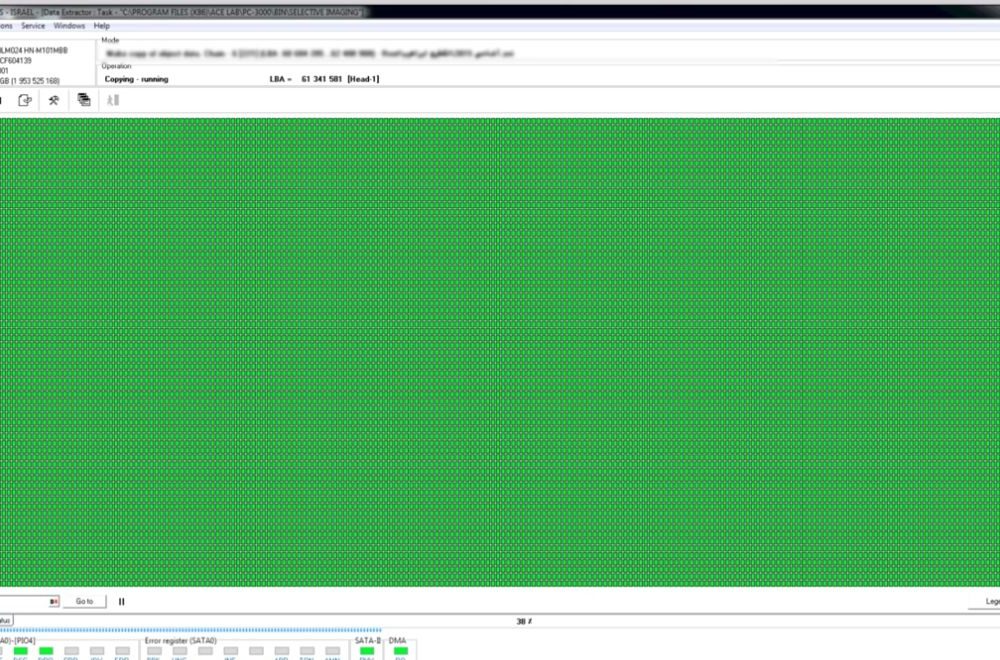Open the task export icon on the toolbar
Viewport: 1000px width, 660px height.
point(24,100)
